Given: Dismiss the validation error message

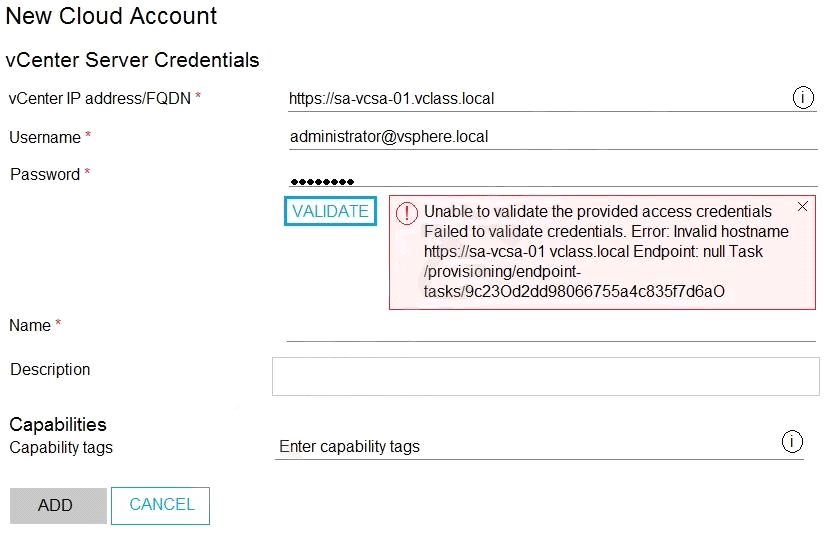Looking at the screenshot, I should click(x=802, y=207).
